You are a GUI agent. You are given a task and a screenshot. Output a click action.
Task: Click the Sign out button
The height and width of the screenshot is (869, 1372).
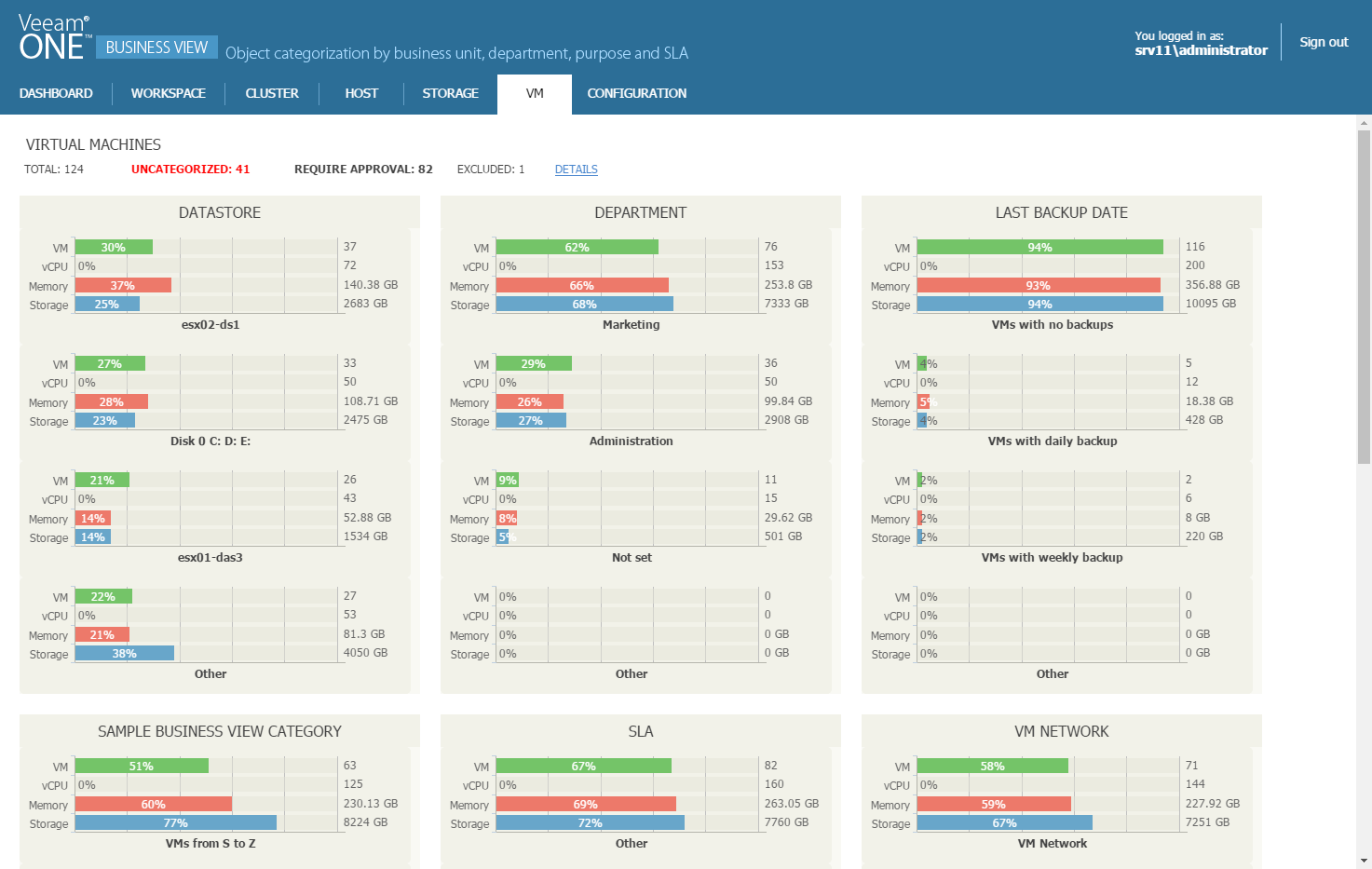[x=1324, y=41]
